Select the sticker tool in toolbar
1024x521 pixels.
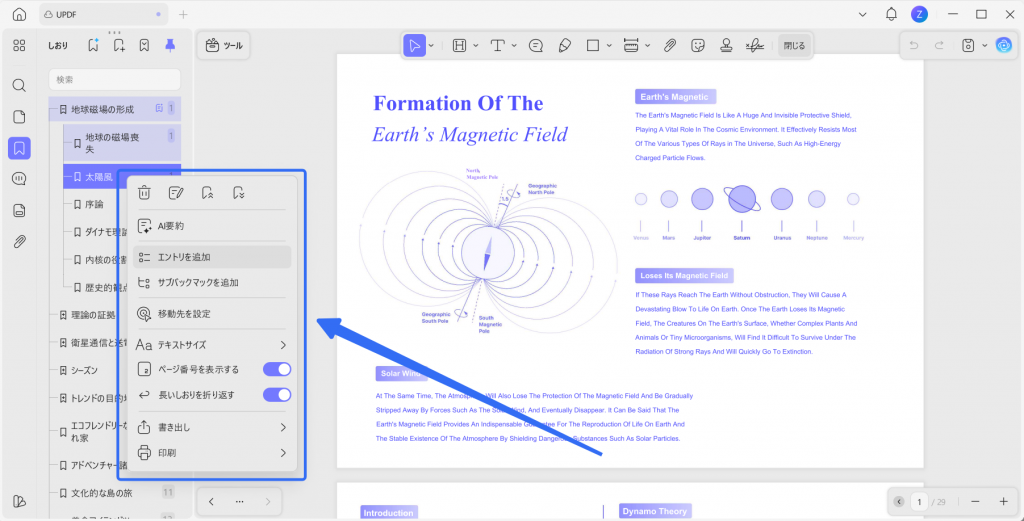[x=698, y=46]
